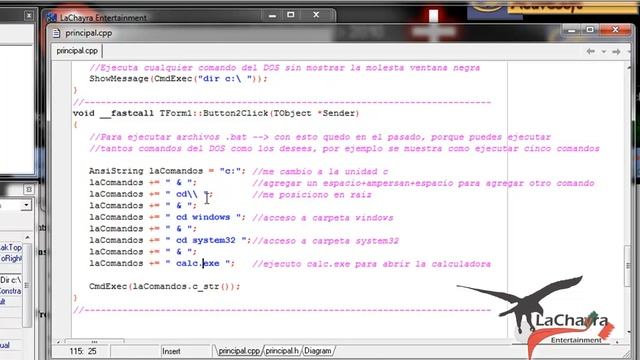The image size is (640, 360).
Task: Click the '//ejecuto calc.exe para abrir la calculadora' comment
Action: 371,264
